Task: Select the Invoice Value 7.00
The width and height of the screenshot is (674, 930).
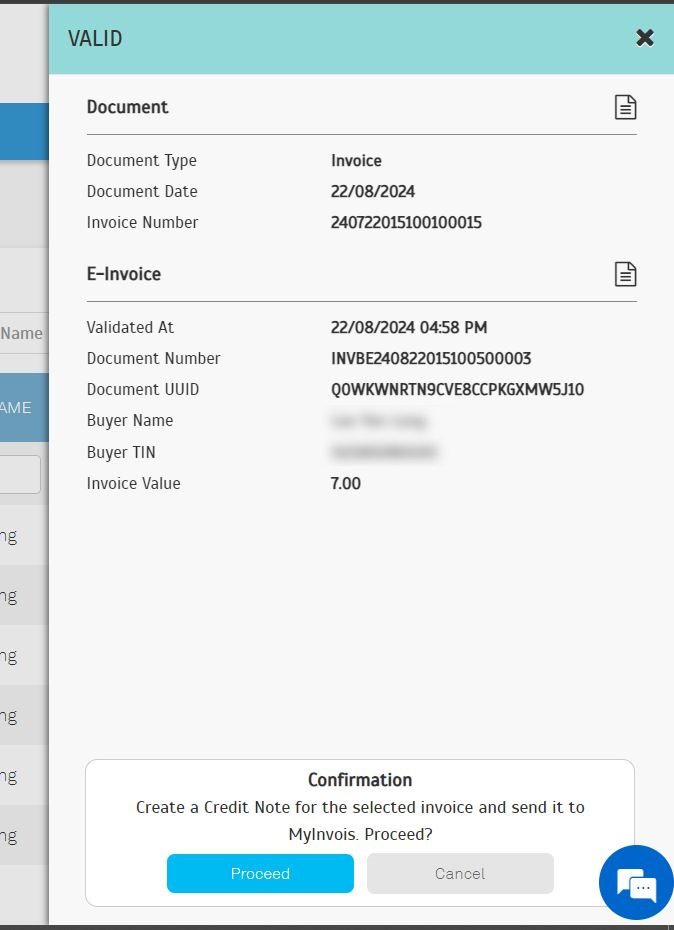Action: point(346,483)
